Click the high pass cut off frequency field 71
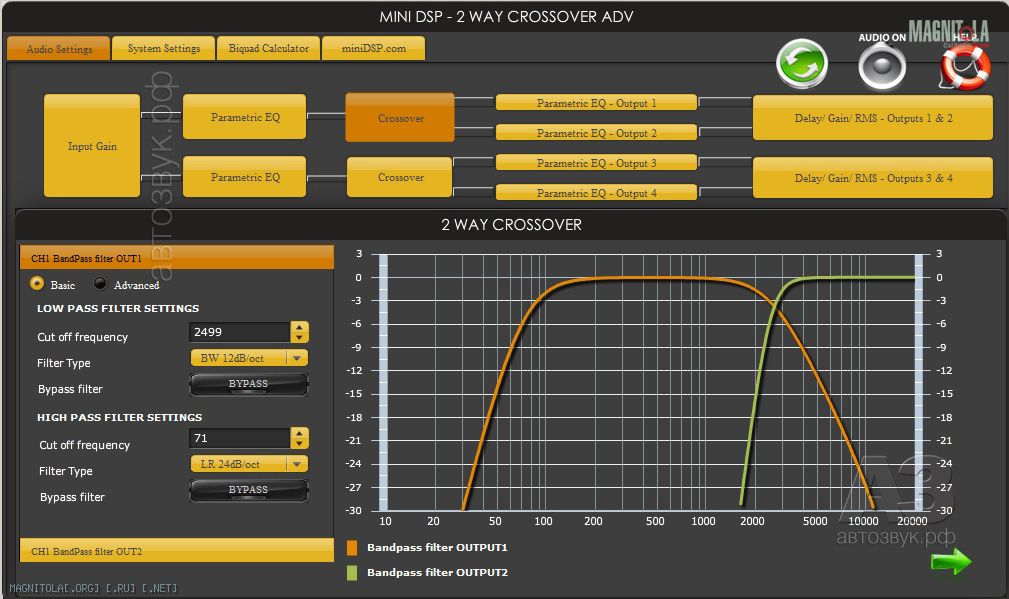Image resolution: width=1009 pixels, height=599 pixels. 239,438
